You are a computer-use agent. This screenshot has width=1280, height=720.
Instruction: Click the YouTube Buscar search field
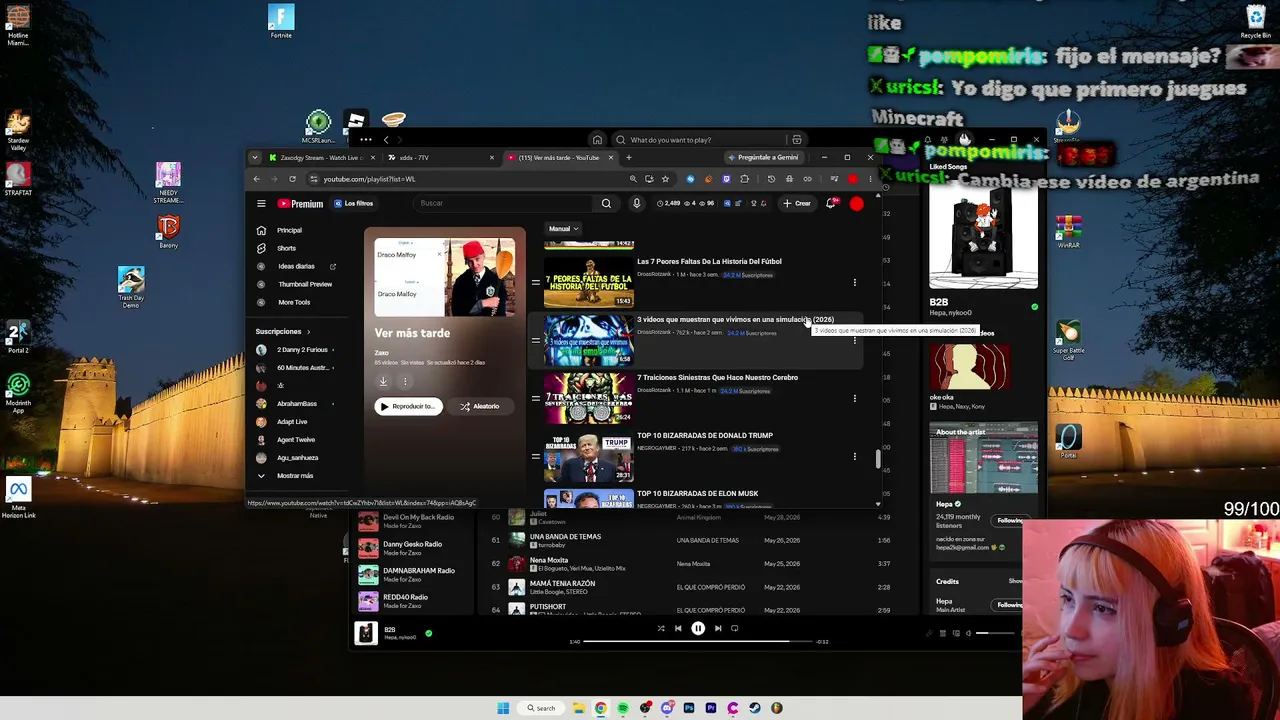[505, 203]
